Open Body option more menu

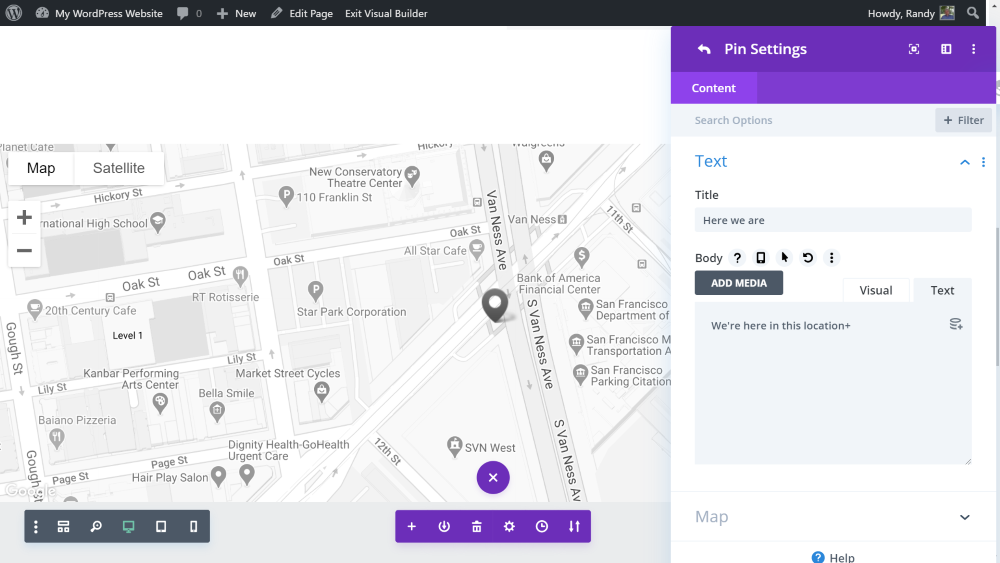(831, 258)
